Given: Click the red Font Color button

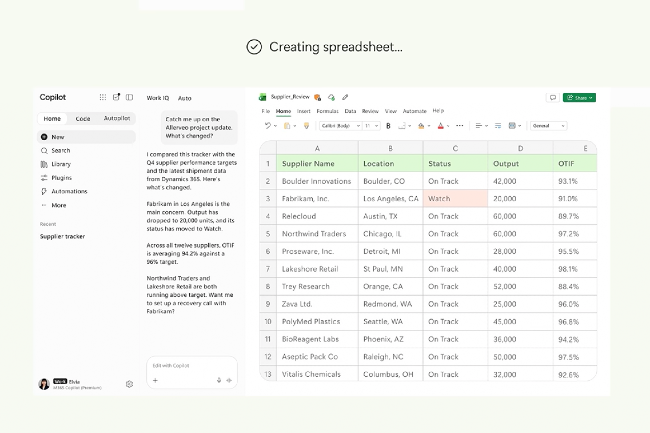Looking at the screenshot, I should [441, 126].
